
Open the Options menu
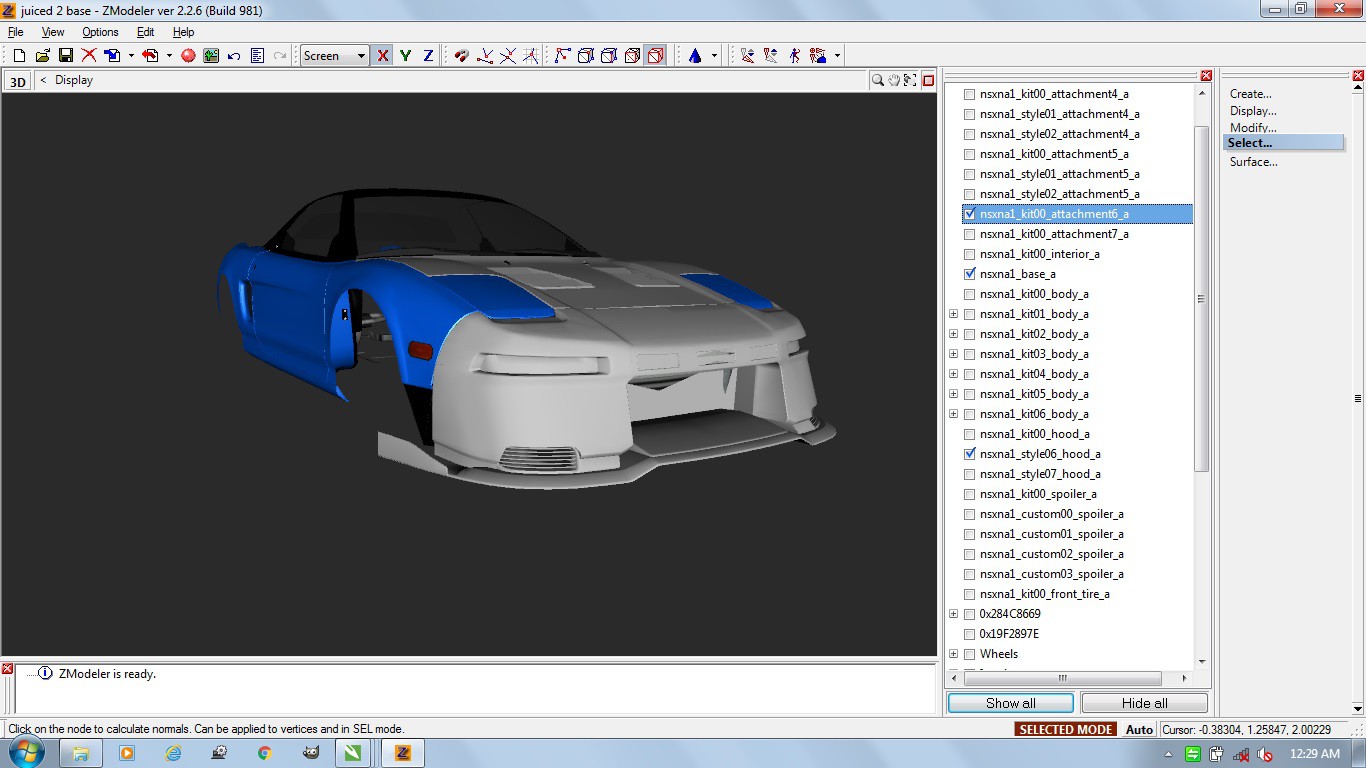[100, 32]
